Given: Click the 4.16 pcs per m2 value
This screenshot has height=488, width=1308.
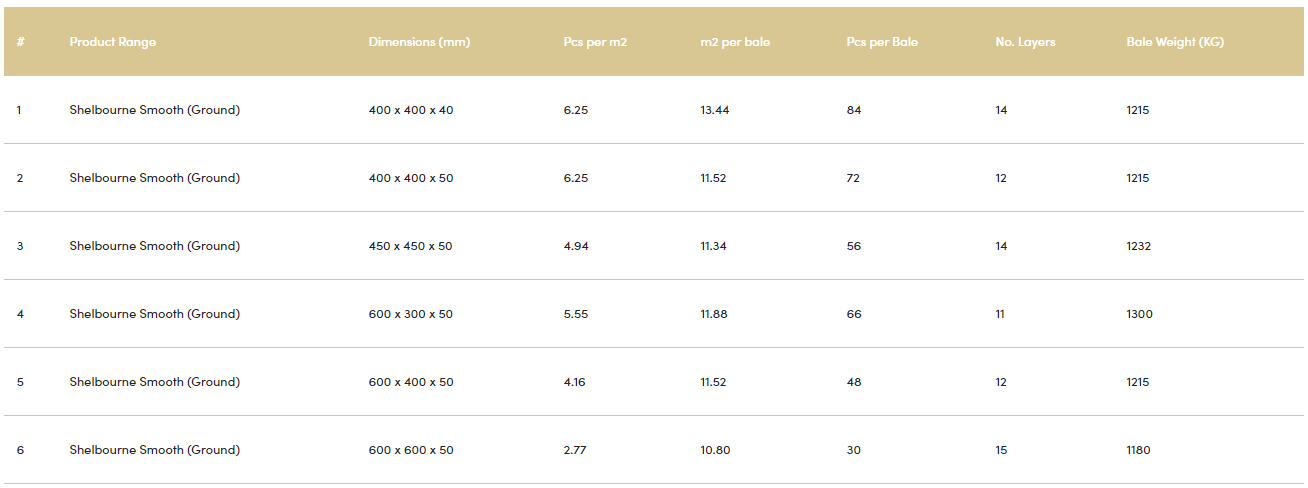Looking at the screenshot, I should 575,382.
